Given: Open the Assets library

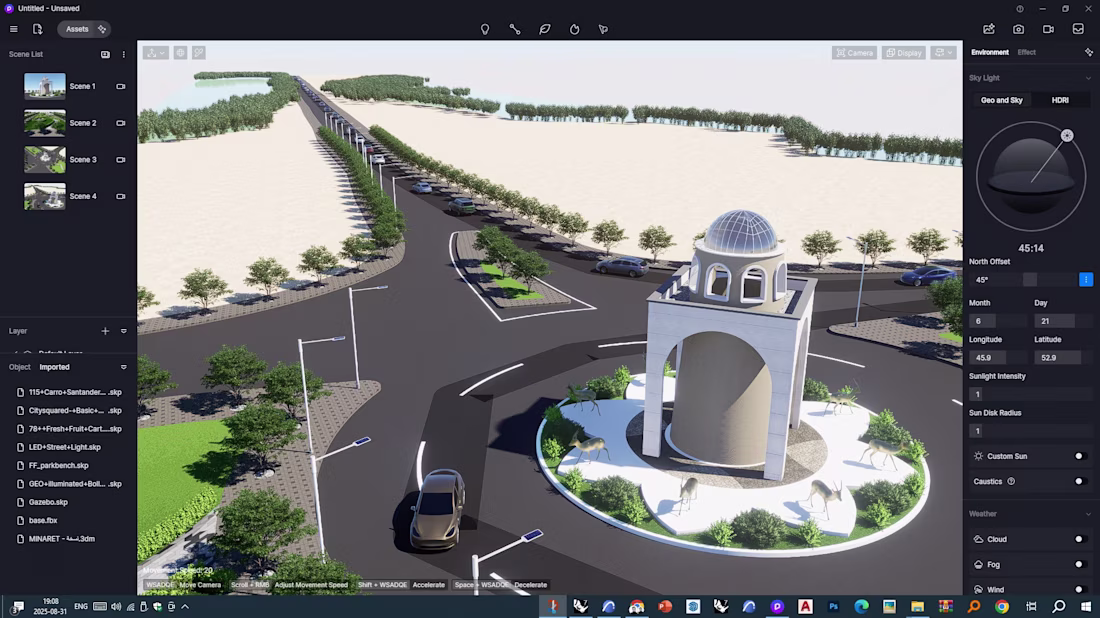Looking at the screenshot, I should (x=76, y=29).
